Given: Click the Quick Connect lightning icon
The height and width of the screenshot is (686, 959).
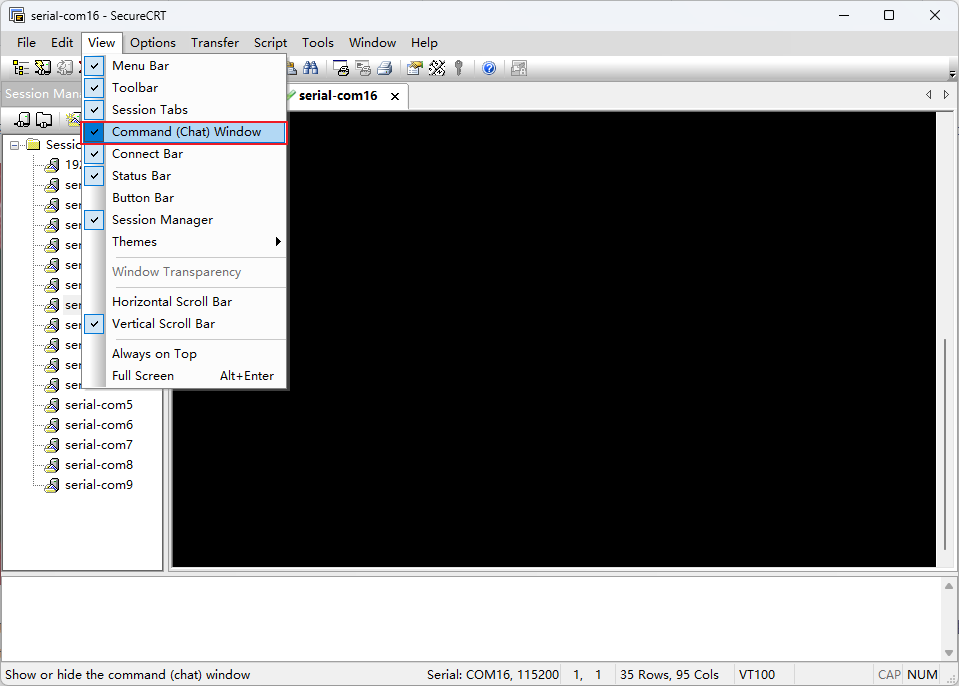Looking at the screenshot, I should (x=43, y=68).
